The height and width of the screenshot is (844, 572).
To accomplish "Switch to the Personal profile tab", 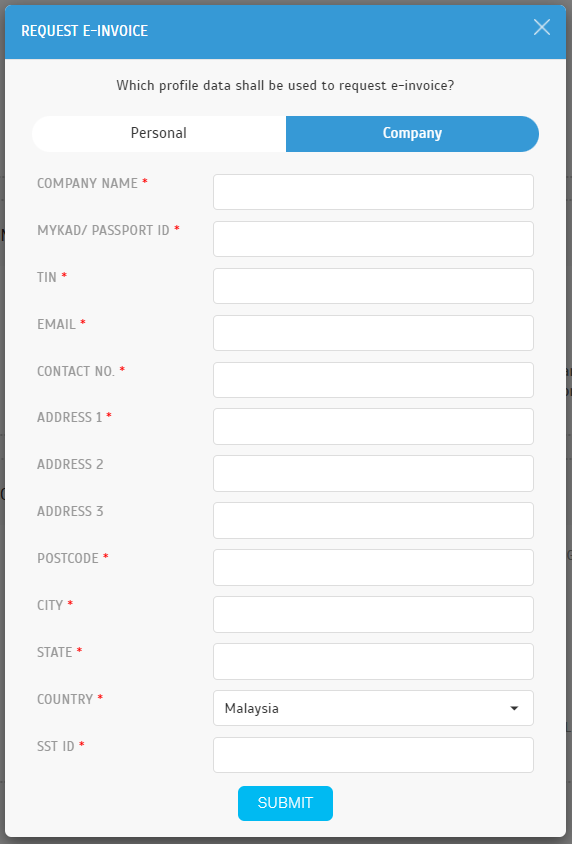I will pos(159,133).
